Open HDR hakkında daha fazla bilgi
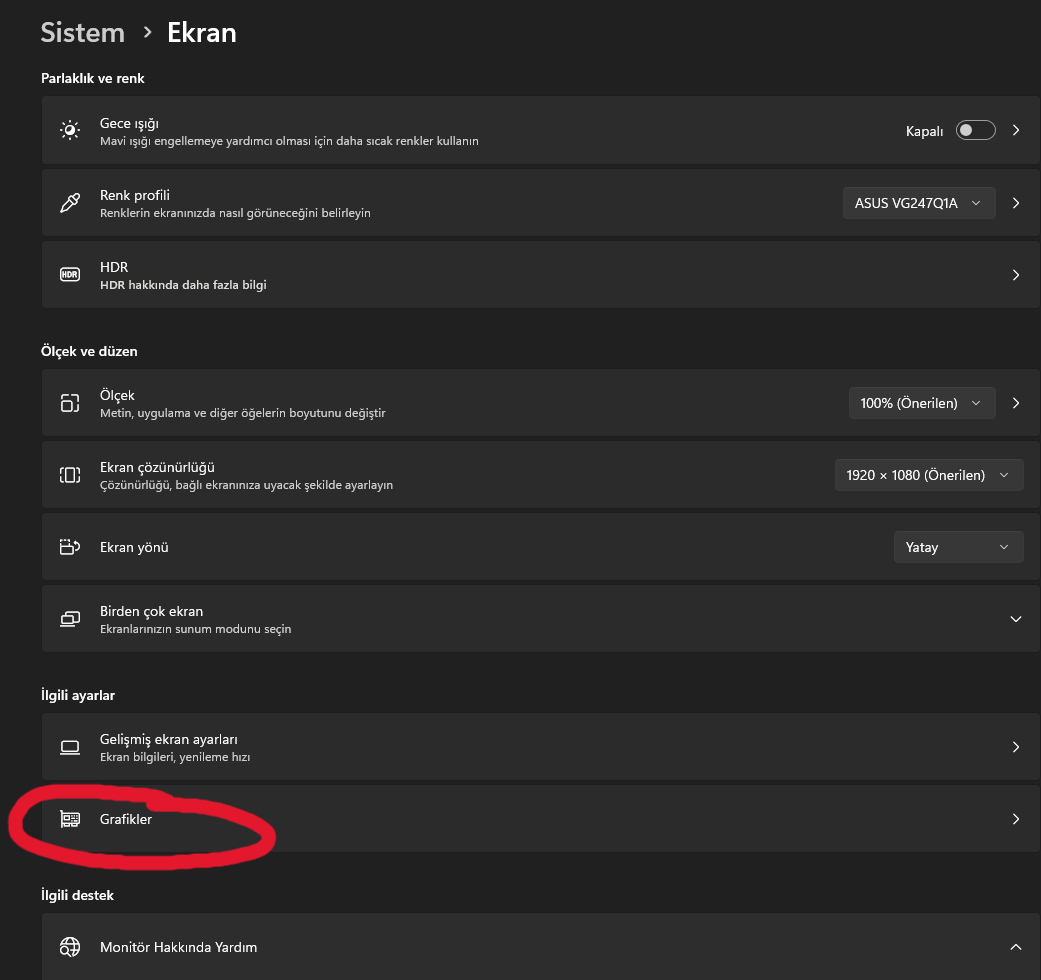 (x=183, y=285)
